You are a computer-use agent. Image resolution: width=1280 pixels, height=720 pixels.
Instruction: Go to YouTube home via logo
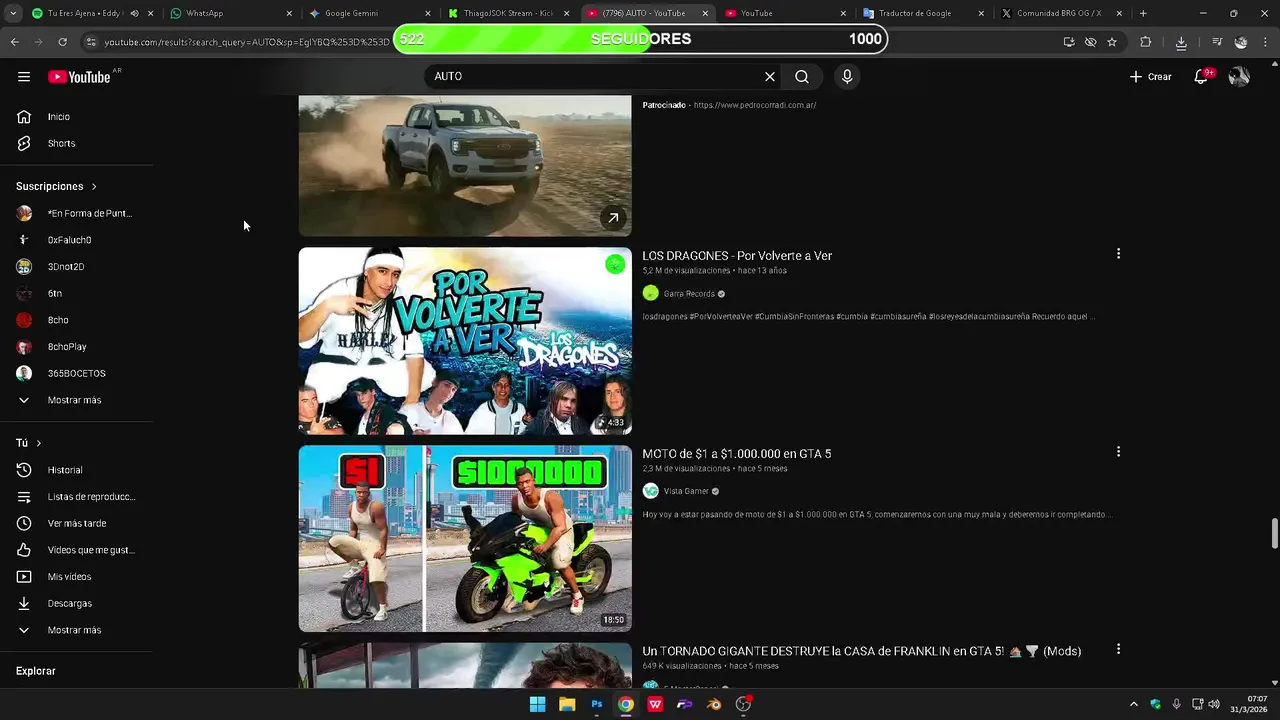[x=80, y=77]
